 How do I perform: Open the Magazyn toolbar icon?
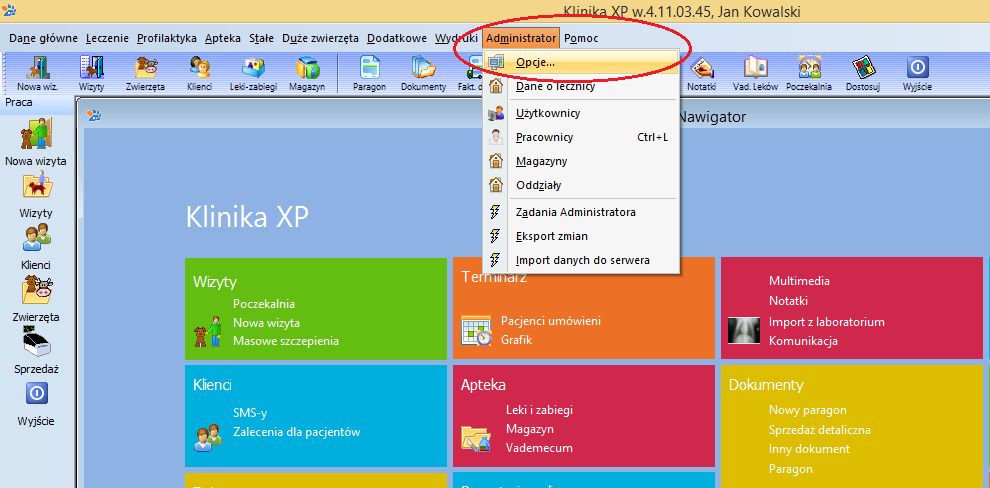click(x=307, y=73)
